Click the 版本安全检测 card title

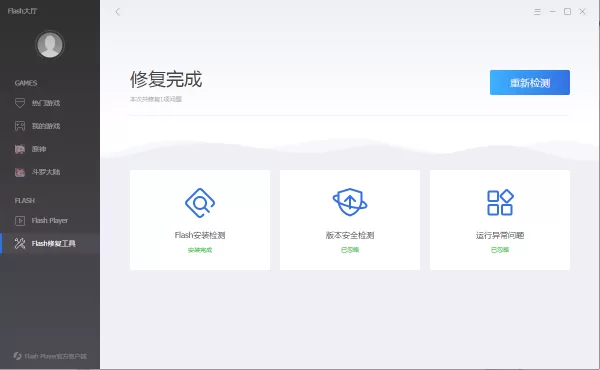(350, 235)
